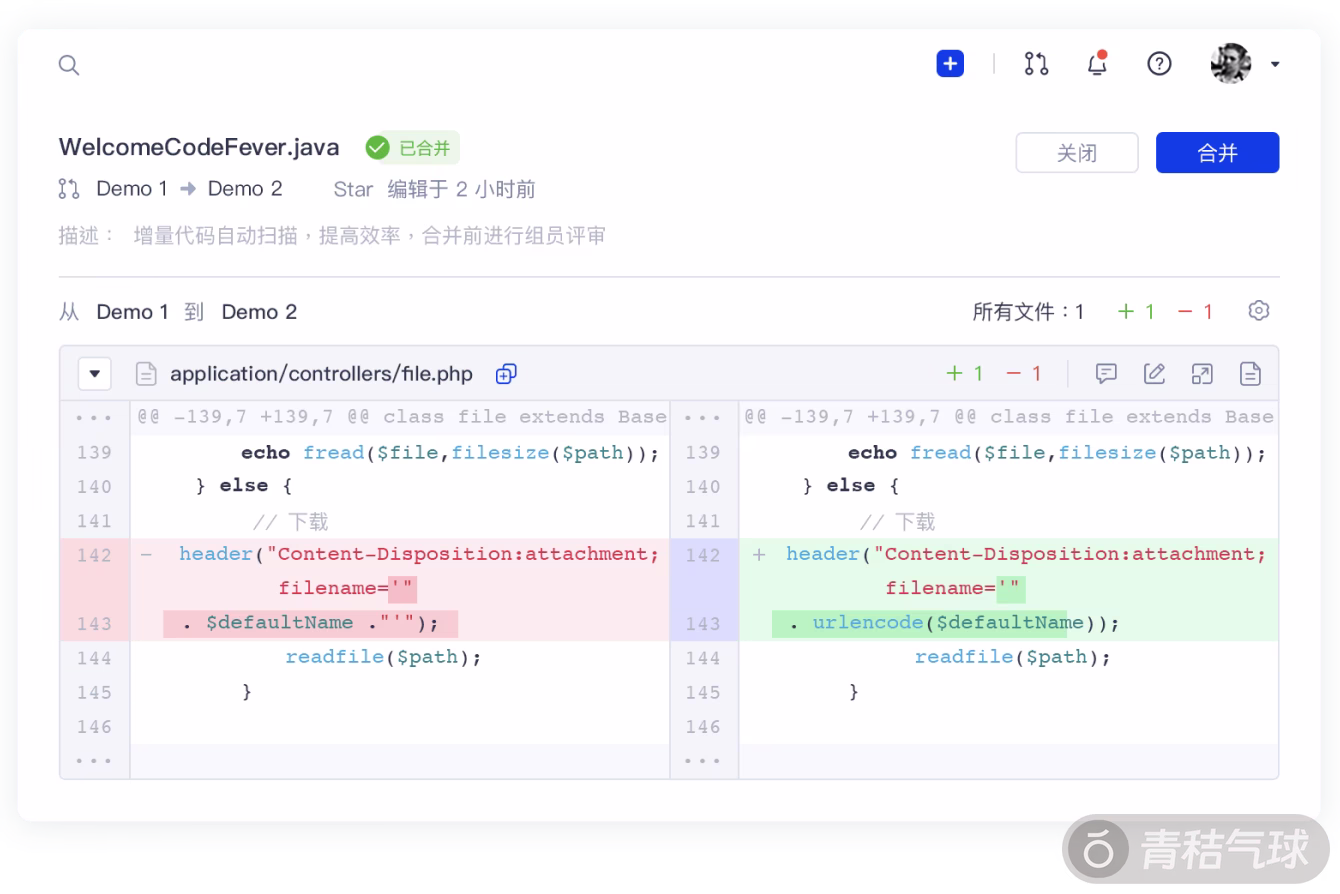Click the '// 下载' comment in right pane

point(897,521)
